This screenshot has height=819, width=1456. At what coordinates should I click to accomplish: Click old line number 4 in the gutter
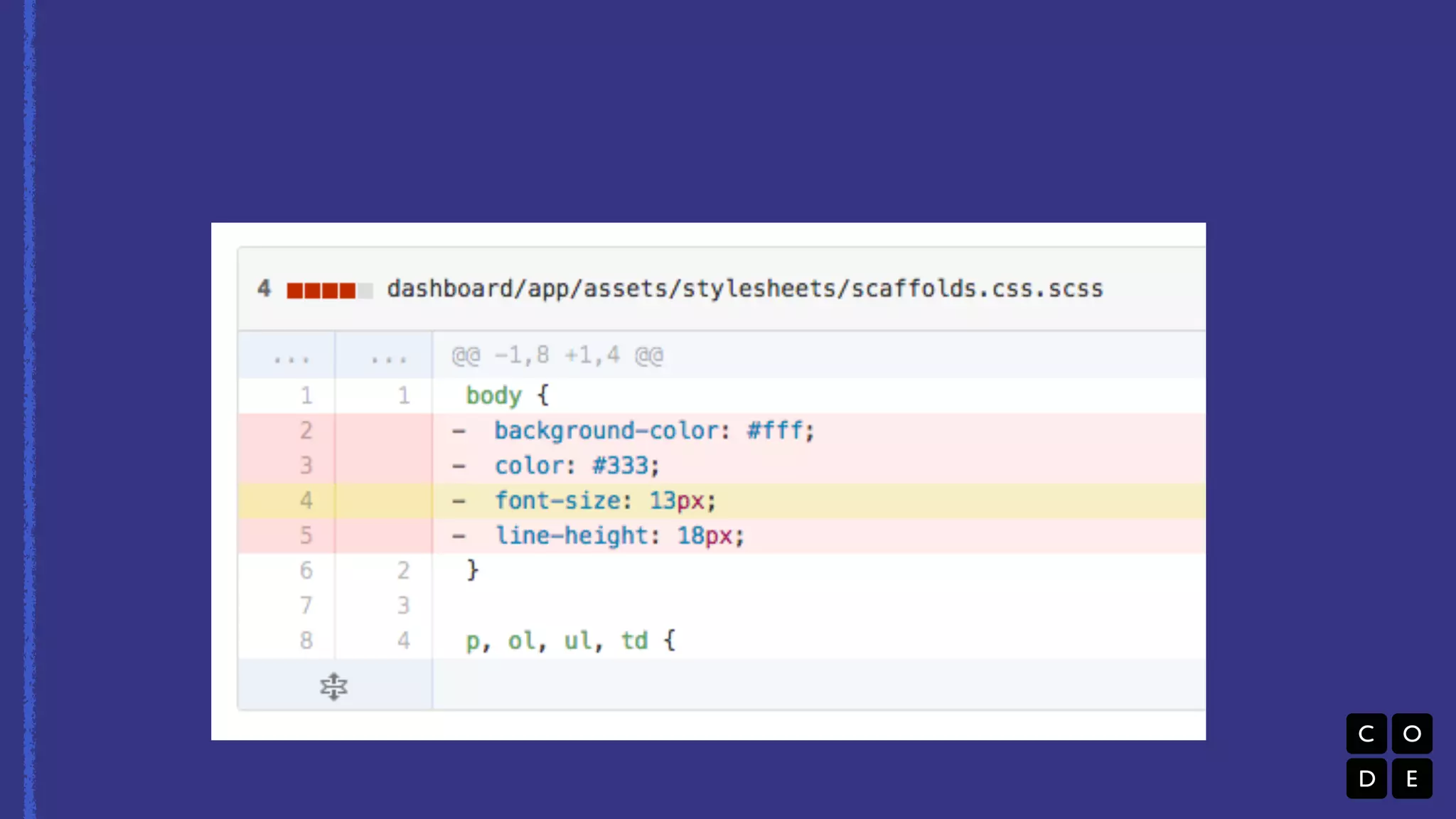[x=306, y=500]
